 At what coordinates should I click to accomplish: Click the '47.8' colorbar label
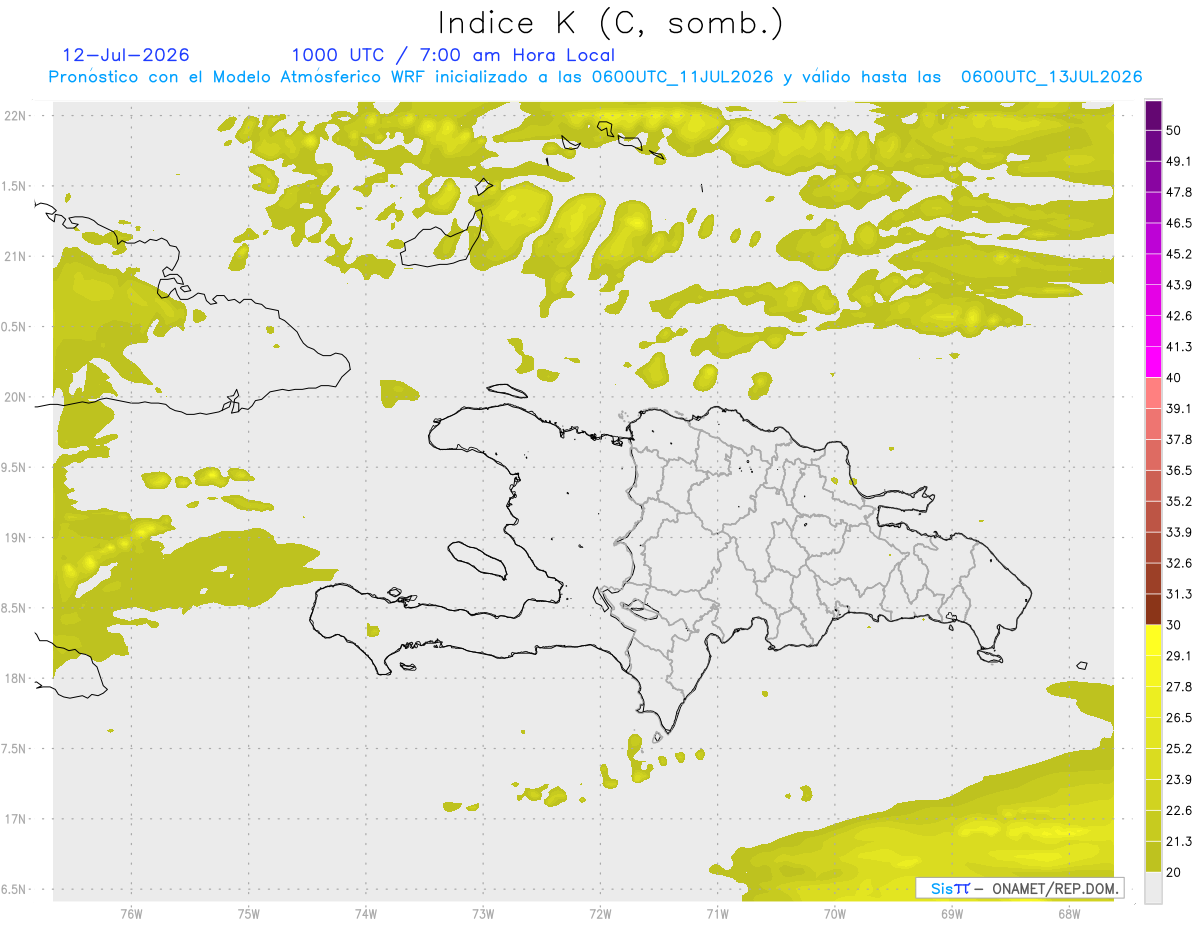(1179, 193)
